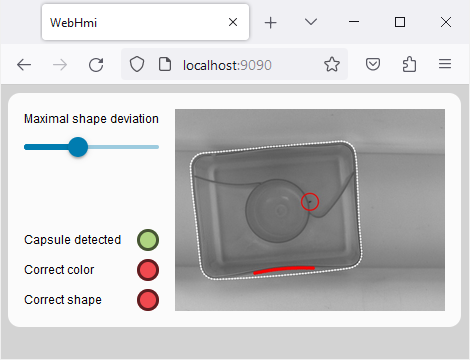Click the Correct color label
This screenshot has width=470, height=360.
pyautogui.click(x=59, y=269)
